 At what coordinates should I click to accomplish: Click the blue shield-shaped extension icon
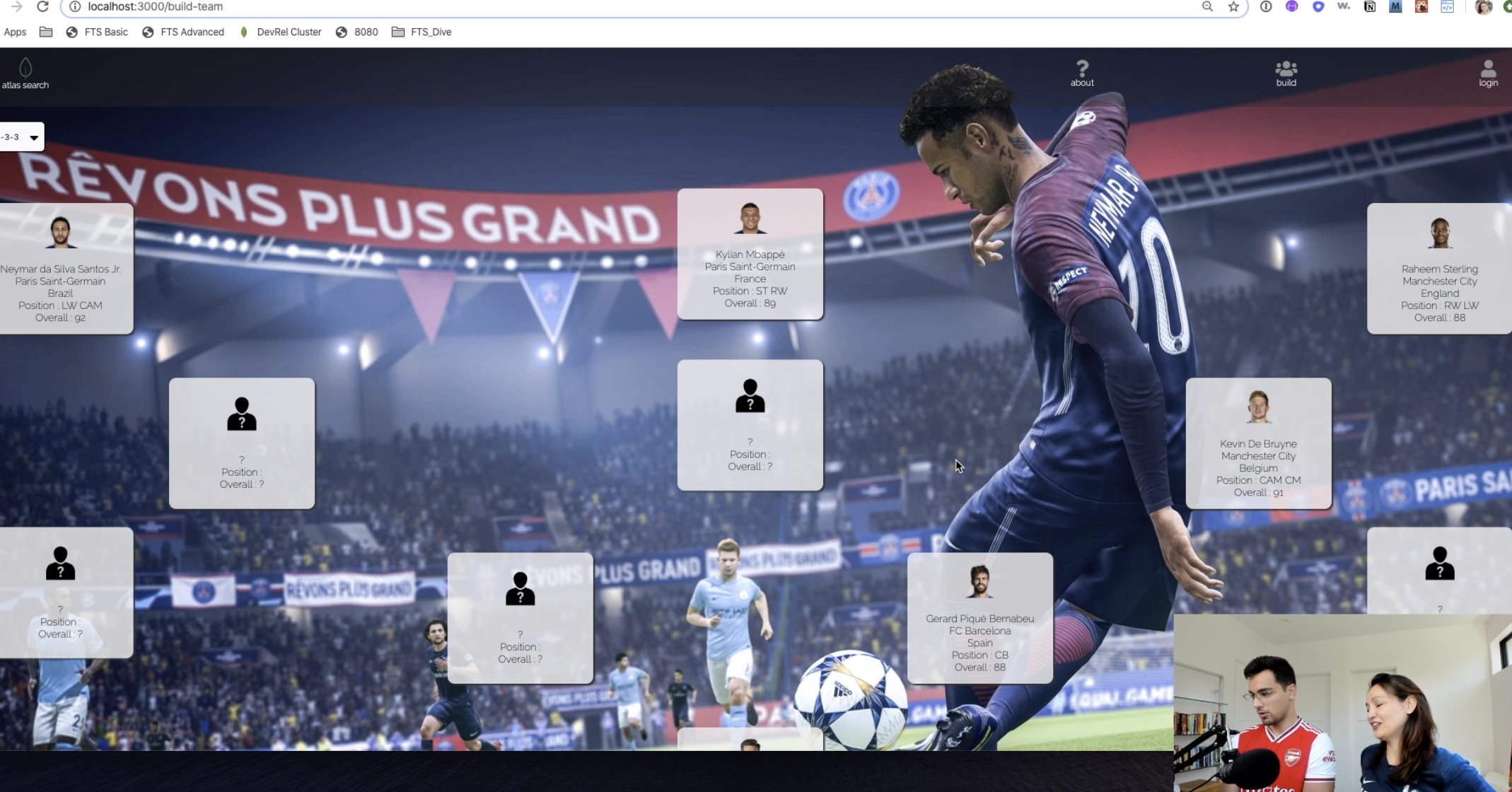(1318, 6)
